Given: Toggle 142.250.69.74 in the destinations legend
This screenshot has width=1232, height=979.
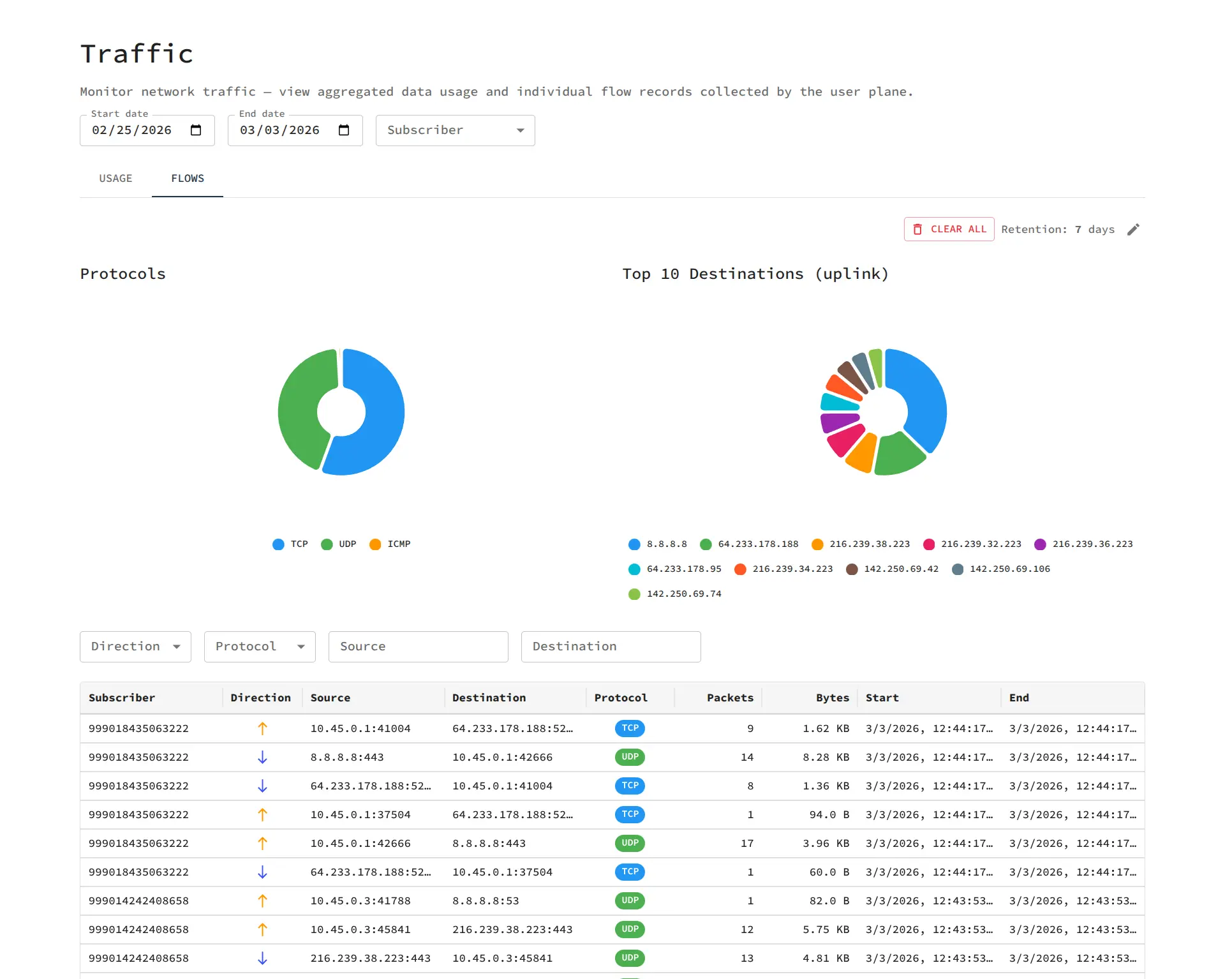Looking at the screenshot, I should [x=675, y=594].
